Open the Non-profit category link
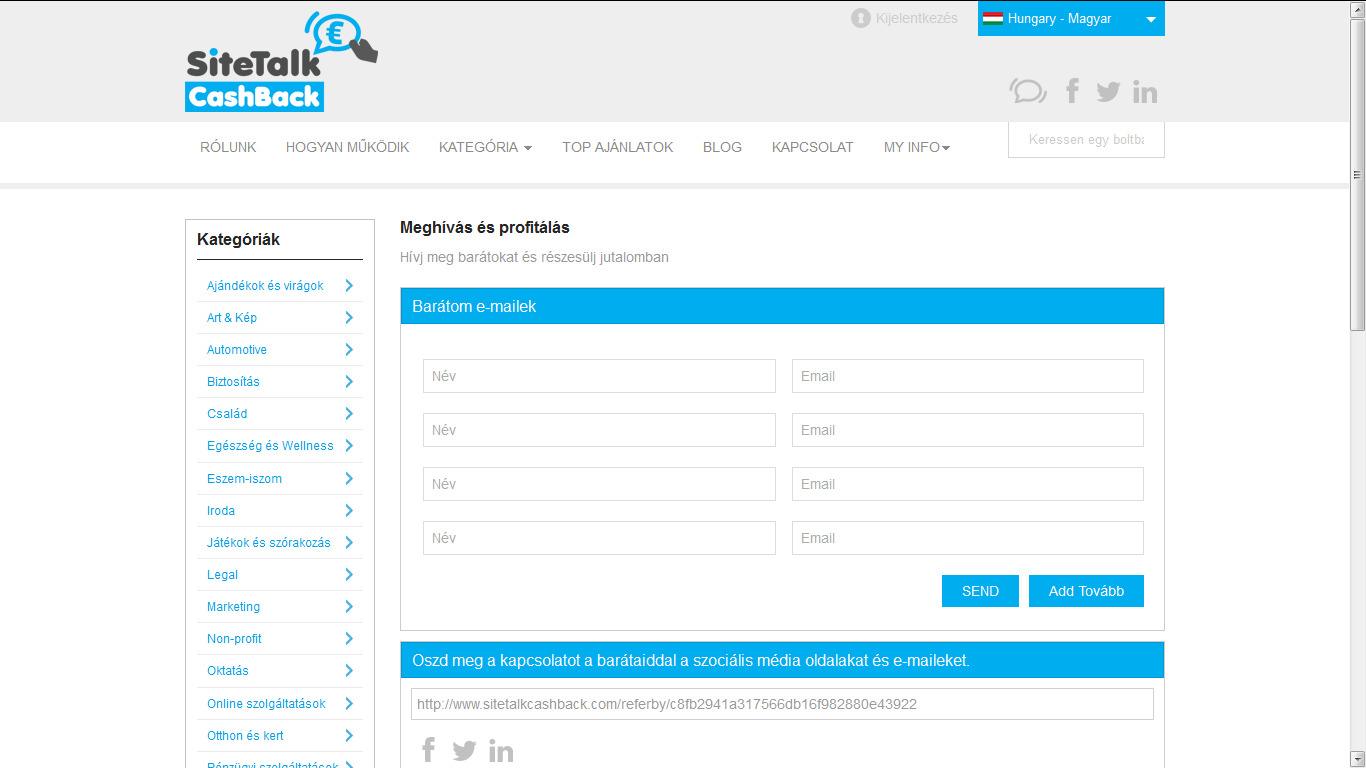Screen dimensions: 1366x768 (234, 639)
